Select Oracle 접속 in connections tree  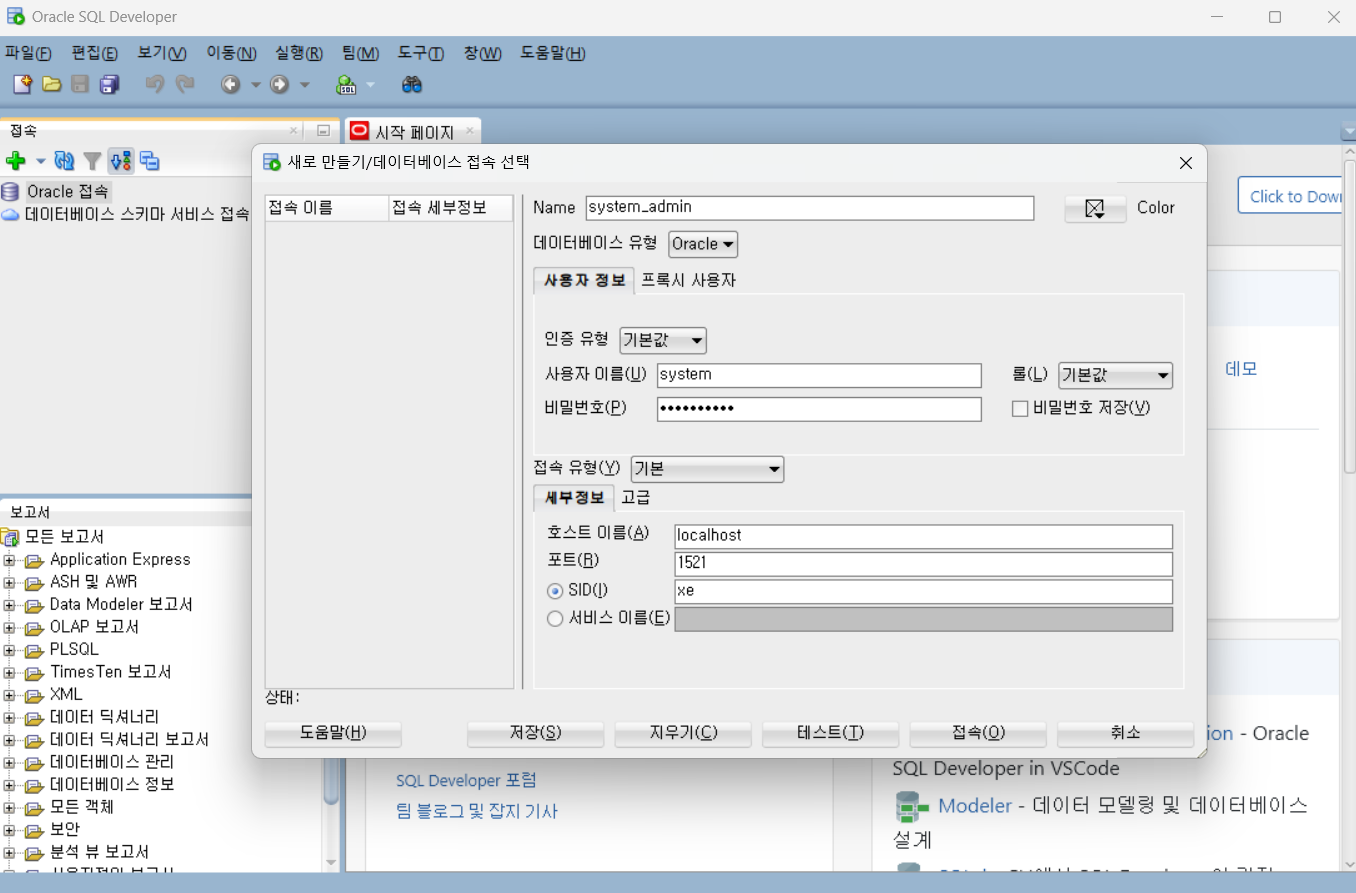[67, 191]
